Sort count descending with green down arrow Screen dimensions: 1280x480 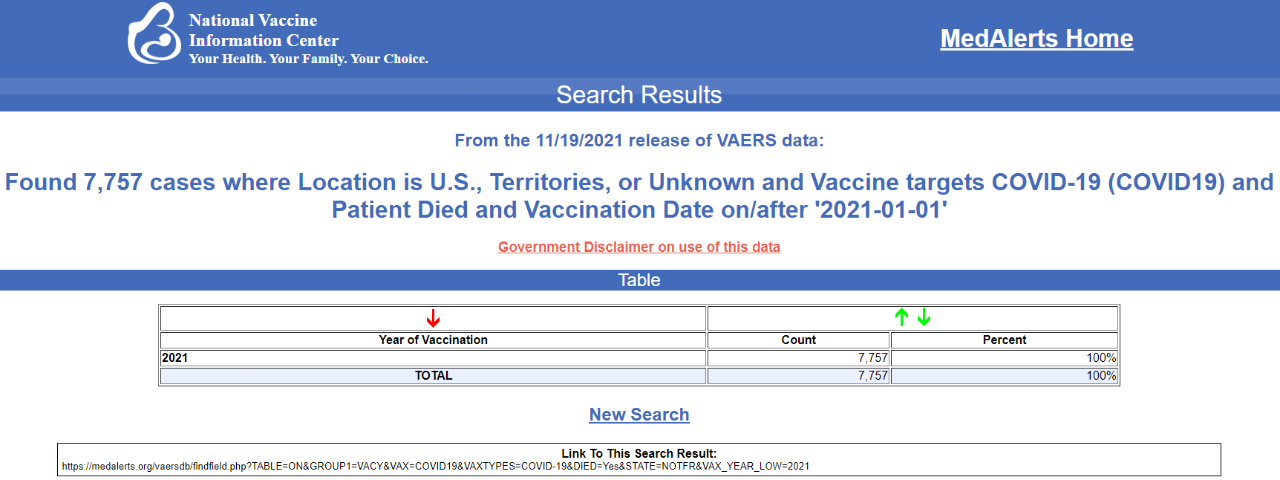point(924,318)
